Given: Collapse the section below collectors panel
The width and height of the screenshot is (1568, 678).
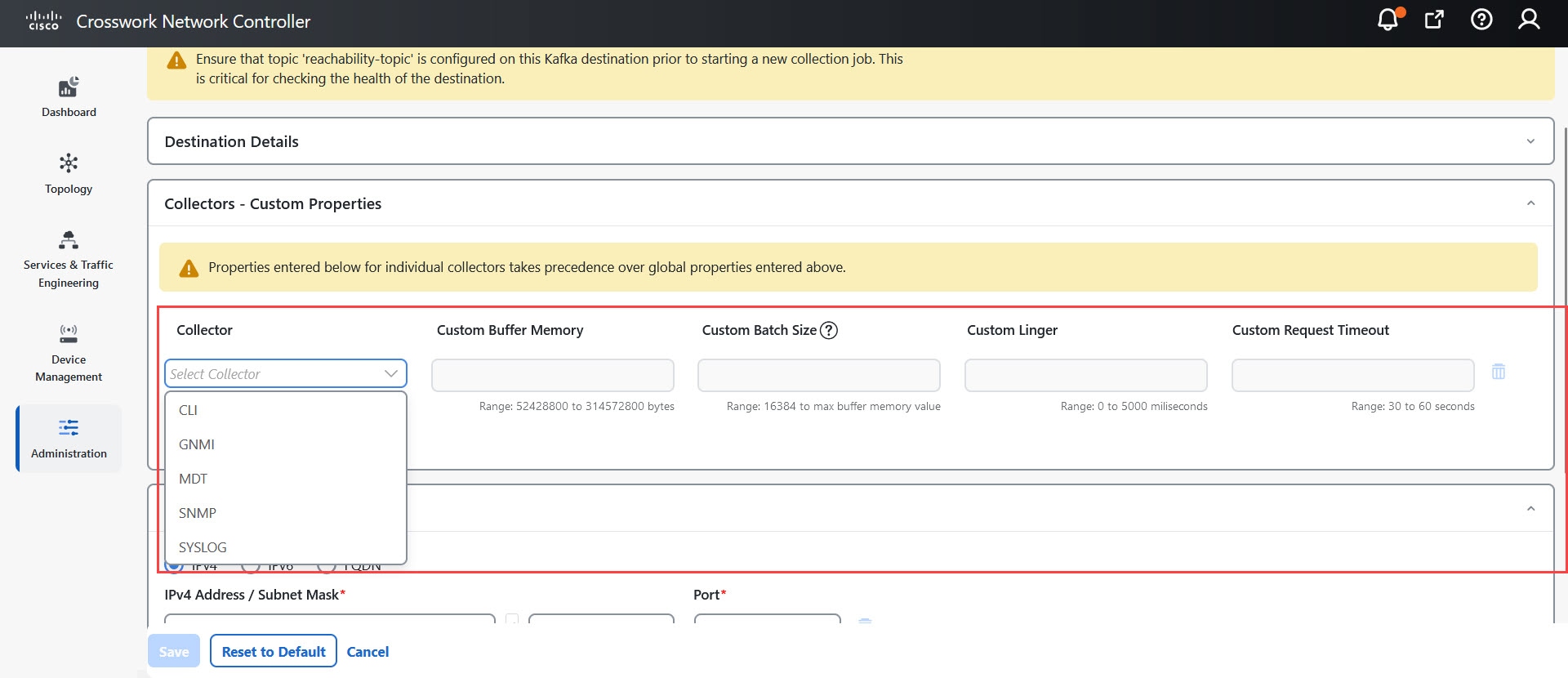Looking at the screenshot, I should tap(1530, 509).
